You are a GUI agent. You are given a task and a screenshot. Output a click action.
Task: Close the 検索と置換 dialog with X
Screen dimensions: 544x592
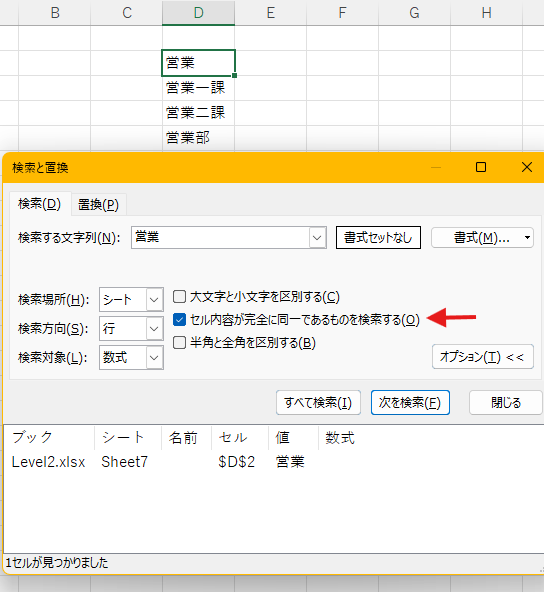[x=527, y=167]
